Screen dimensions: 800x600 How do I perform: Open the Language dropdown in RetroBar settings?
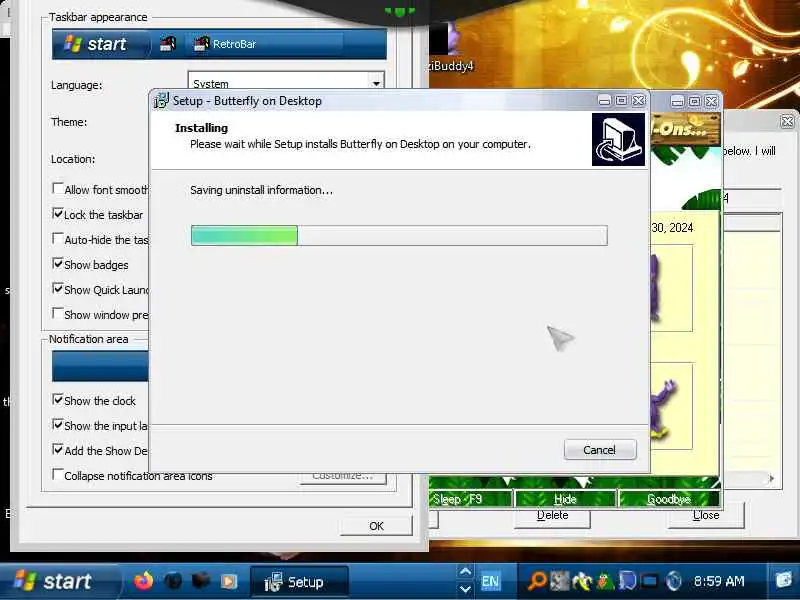(286, 82)
